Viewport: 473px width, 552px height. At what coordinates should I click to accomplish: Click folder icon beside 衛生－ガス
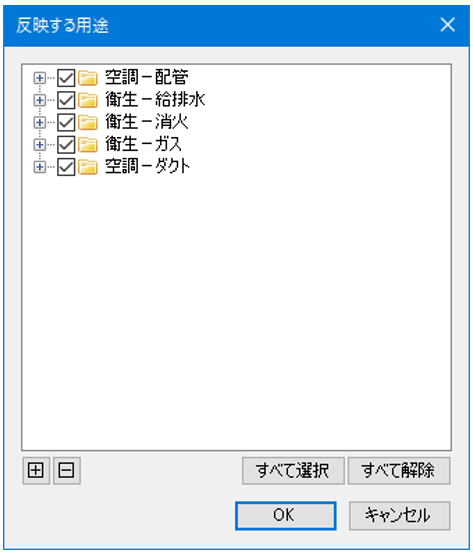click(88, 144)
